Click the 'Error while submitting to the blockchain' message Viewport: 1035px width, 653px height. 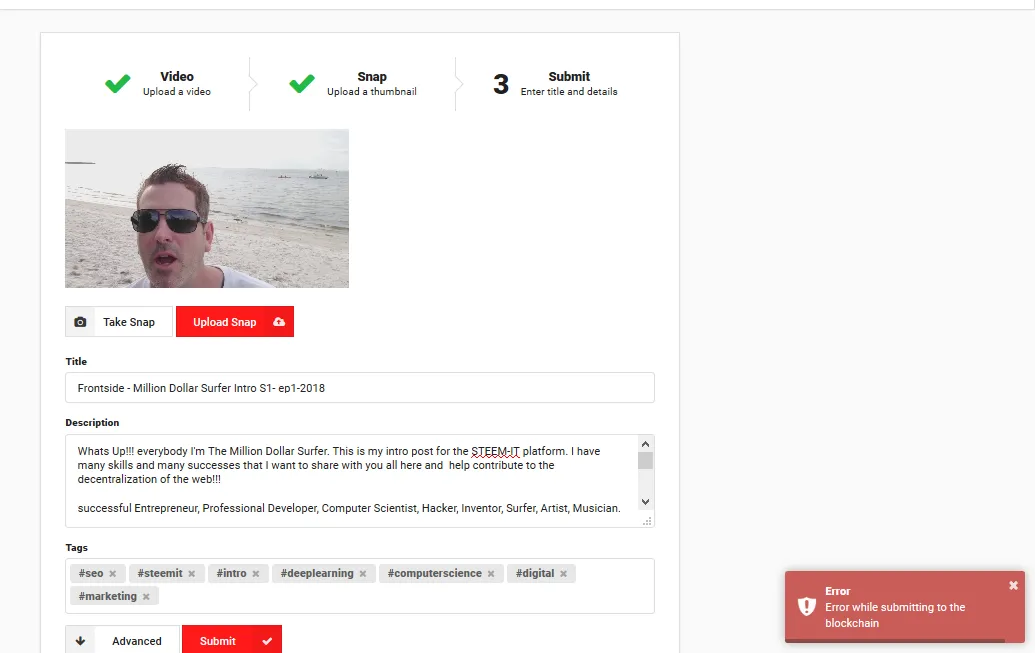(x=895, y=615)
